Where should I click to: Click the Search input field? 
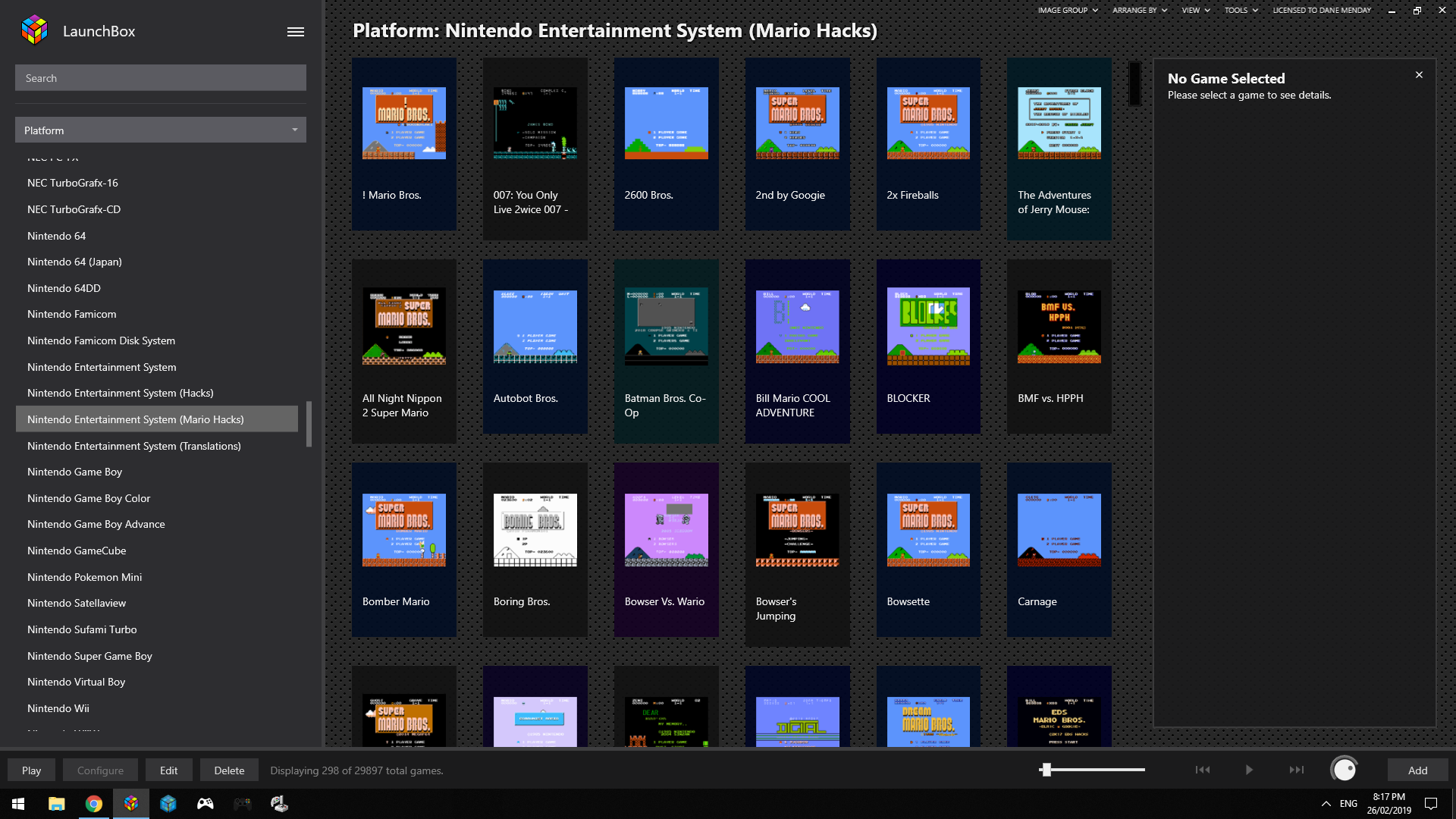(x=161, y=78)
